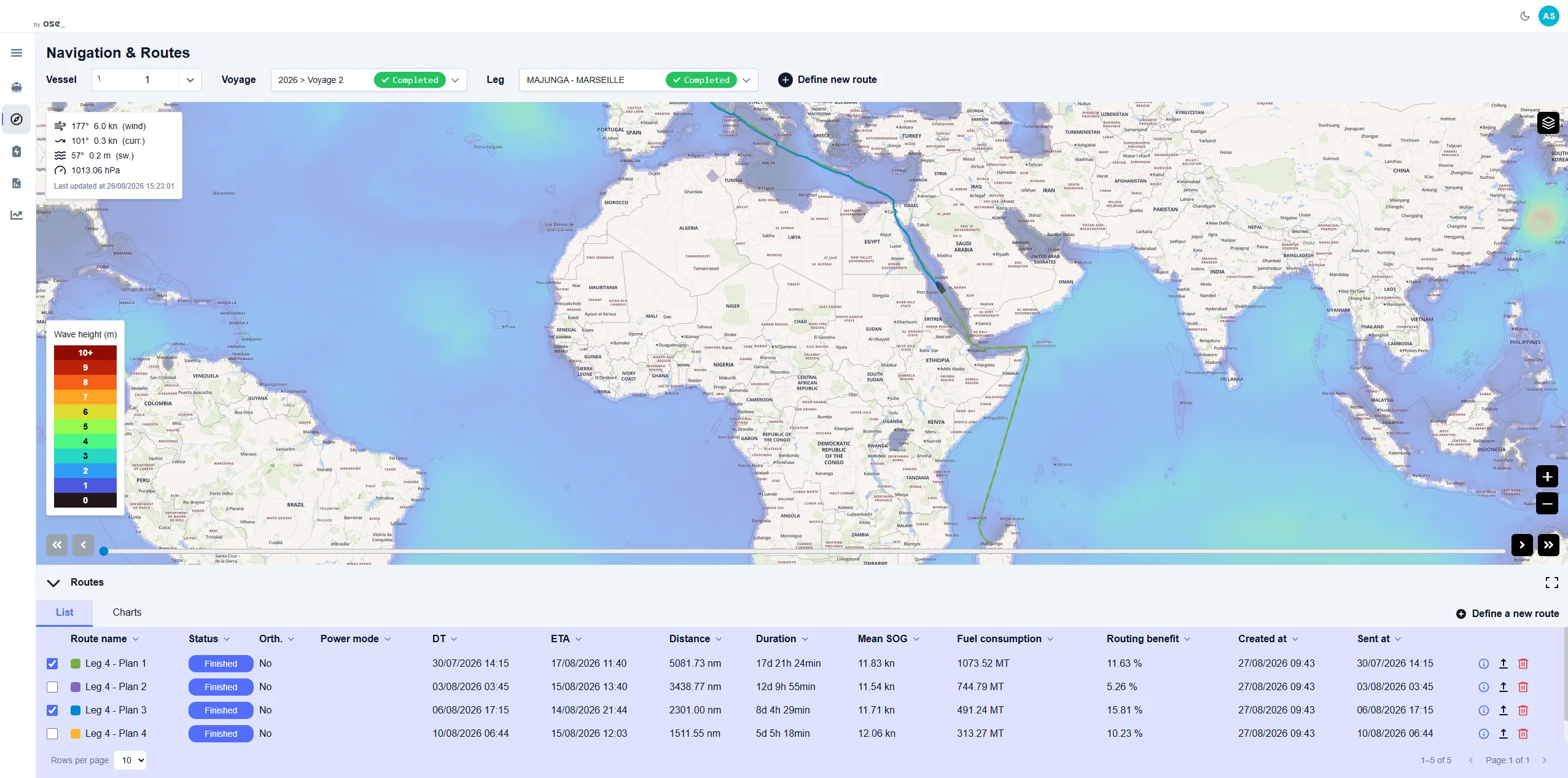The width and height of the screenshot is (1568, 778).
Task: Open the vessel sidebar icon
Action: coord(17,87)
